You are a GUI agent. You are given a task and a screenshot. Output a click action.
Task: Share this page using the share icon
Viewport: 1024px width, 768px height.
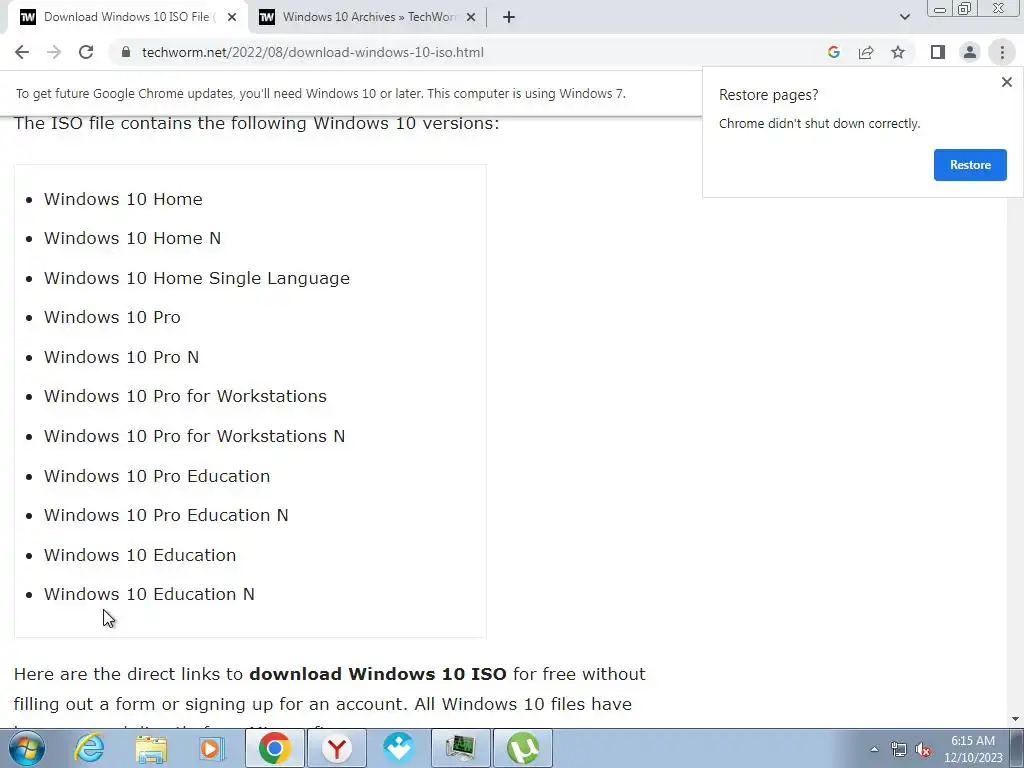click(x=866, y=52)
